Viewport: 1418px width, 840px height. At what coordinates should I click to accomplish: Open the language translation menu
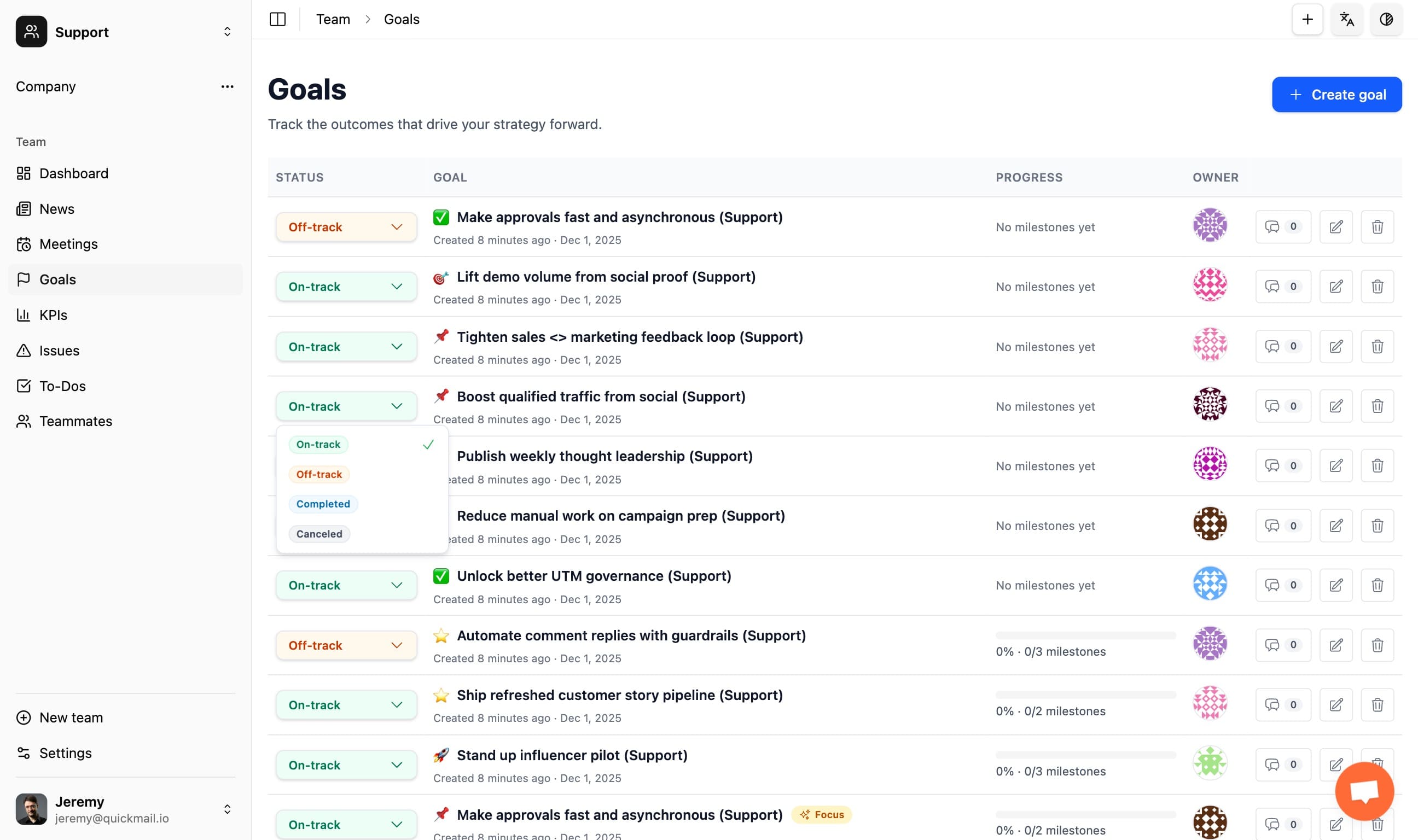1347,19
